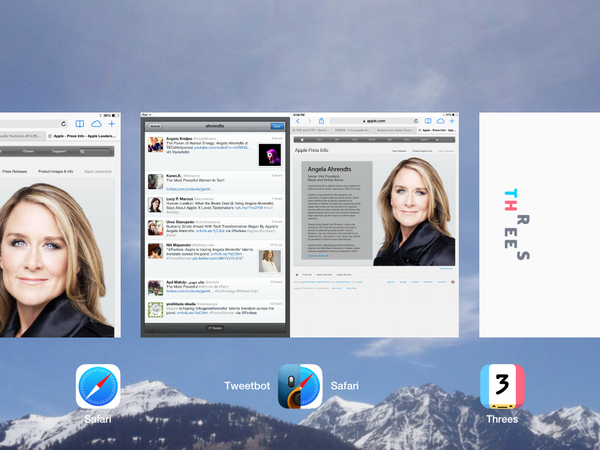Click iTunes in the left card's Apple nav bar

point(28,151)
